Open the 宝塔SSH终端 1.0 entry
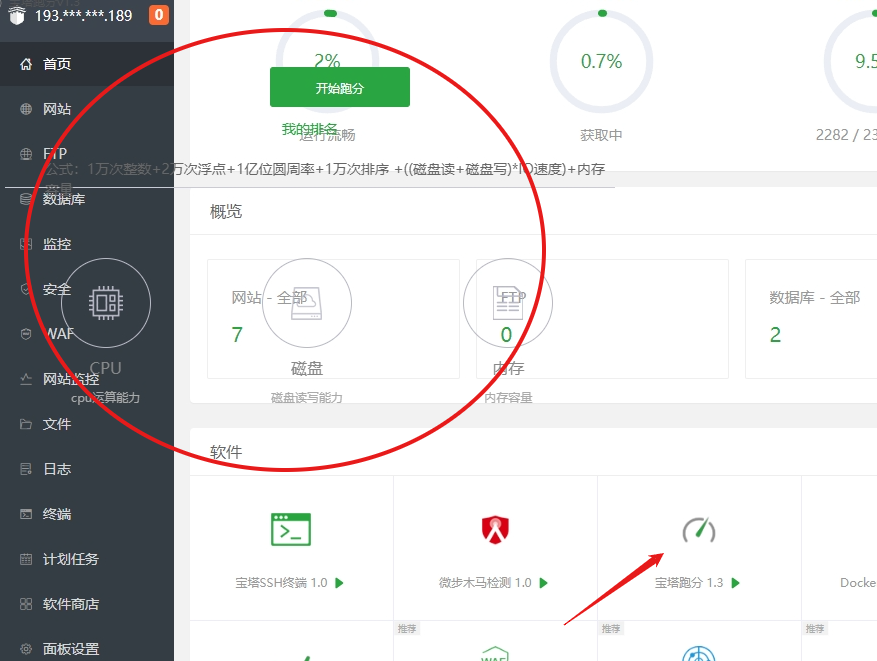The height and width of the screenshot is (661, 877). pos(281,583)
